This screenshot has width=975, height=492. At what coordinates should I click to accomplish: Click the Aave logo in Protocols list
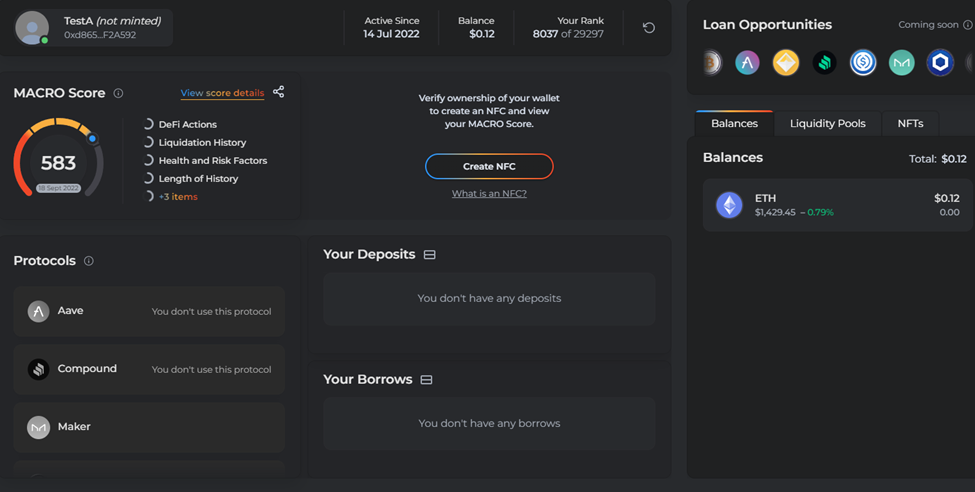(x=39, y=311)
